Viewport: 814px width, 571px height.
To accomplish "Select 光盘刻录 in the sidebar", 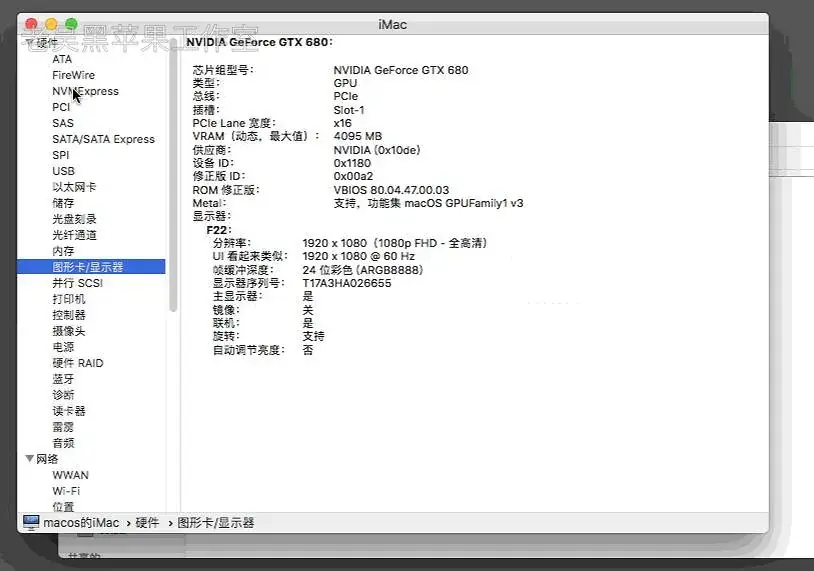I will point(74,219).
